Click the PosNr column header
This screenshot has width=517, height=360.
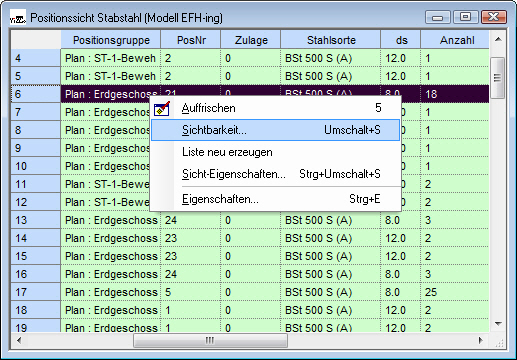(191, 40)
